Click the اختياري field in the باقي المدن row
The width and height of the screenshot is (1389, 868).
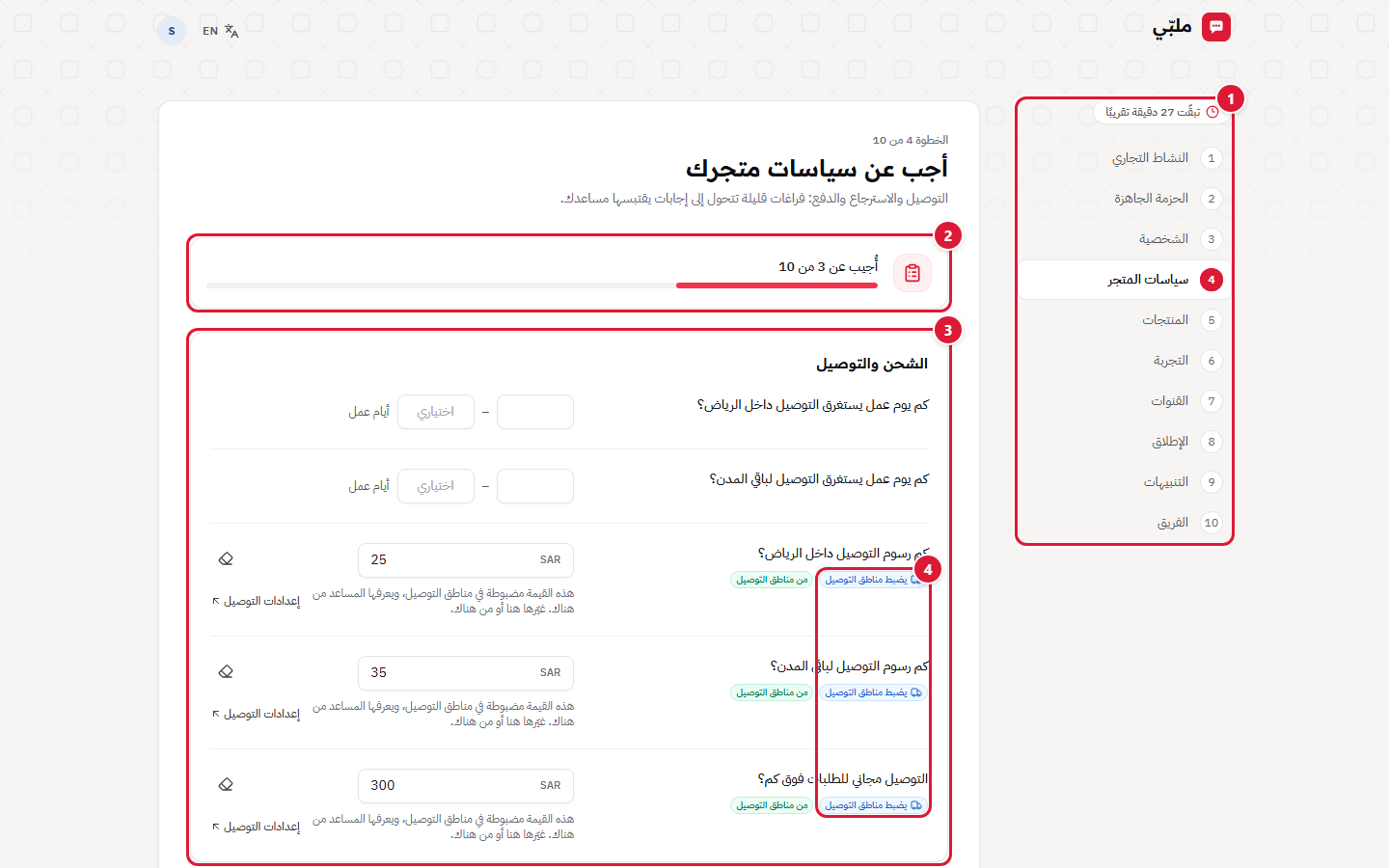click(436, 486)
